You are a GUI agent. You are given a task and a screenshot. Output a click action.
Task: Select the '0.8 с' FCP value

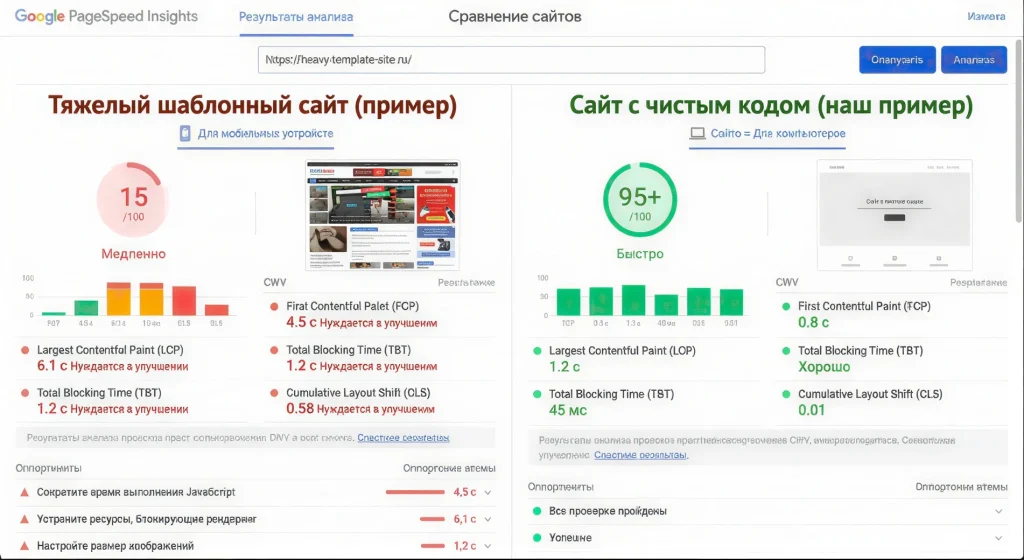pyautogui.click(x=813, y=322)
